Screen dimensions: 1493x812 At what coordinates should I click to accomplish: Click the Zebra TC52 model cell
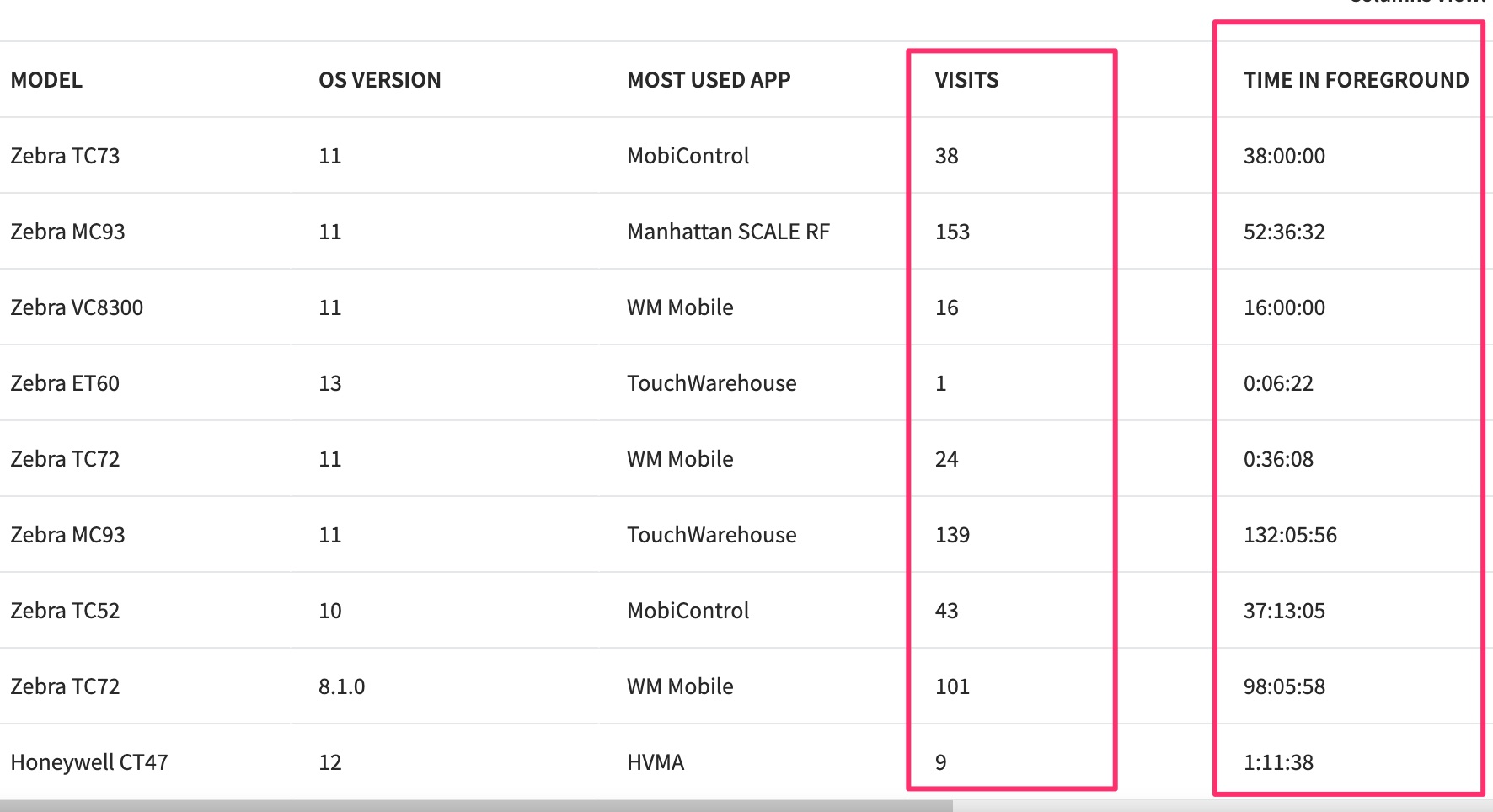(65, 611)
